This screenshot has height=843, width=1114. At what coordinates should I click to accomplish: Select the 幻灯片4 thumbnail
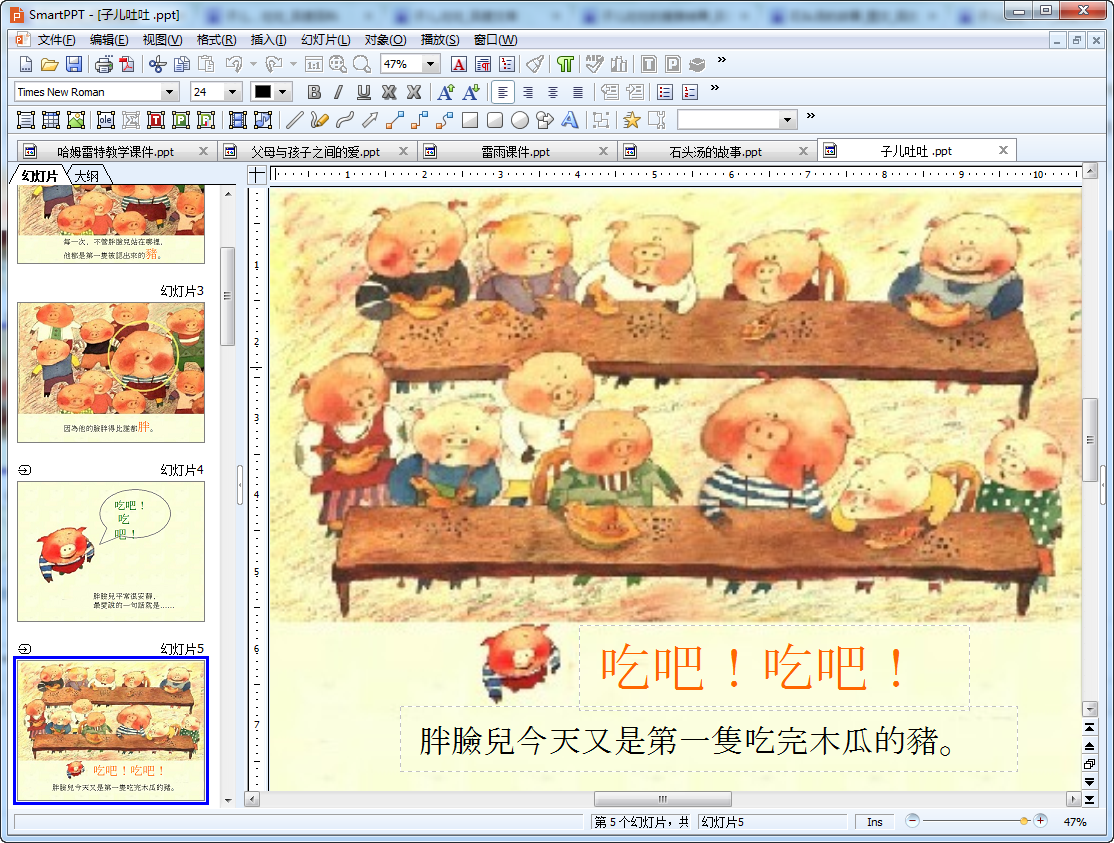click(x=111, y=551)
